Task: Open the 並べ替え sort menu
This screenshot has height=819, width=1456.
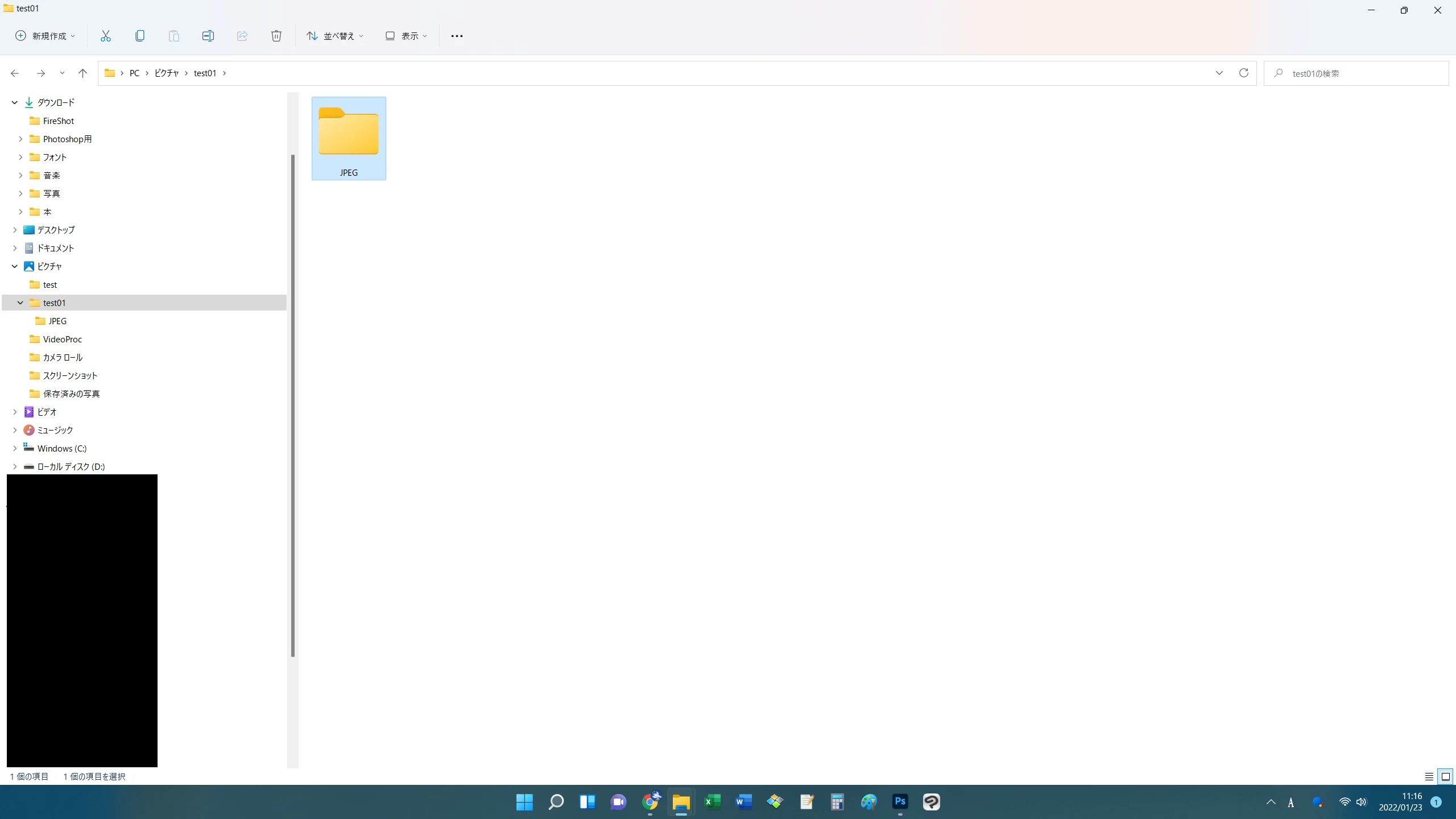Action: (335, 36)
